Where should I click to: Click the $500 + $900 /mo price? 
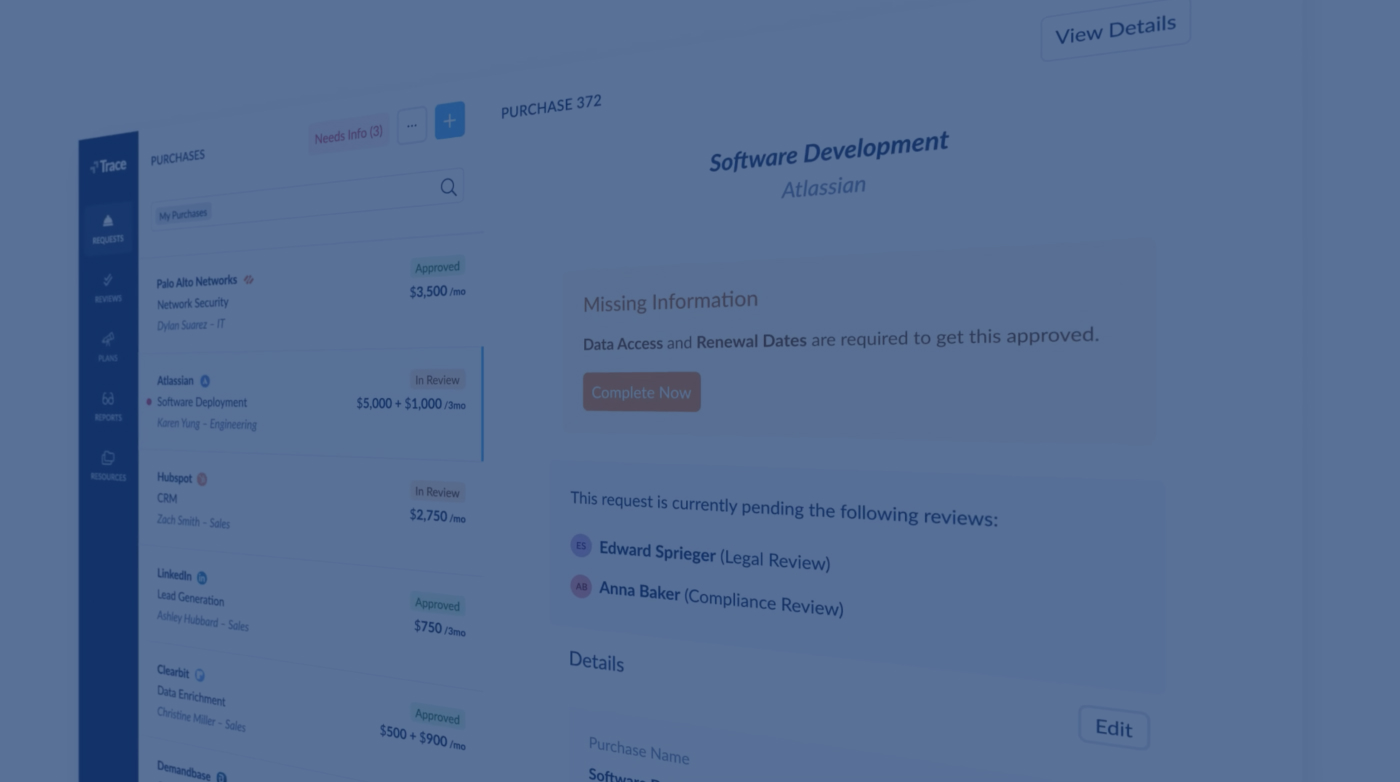(422, 738)
